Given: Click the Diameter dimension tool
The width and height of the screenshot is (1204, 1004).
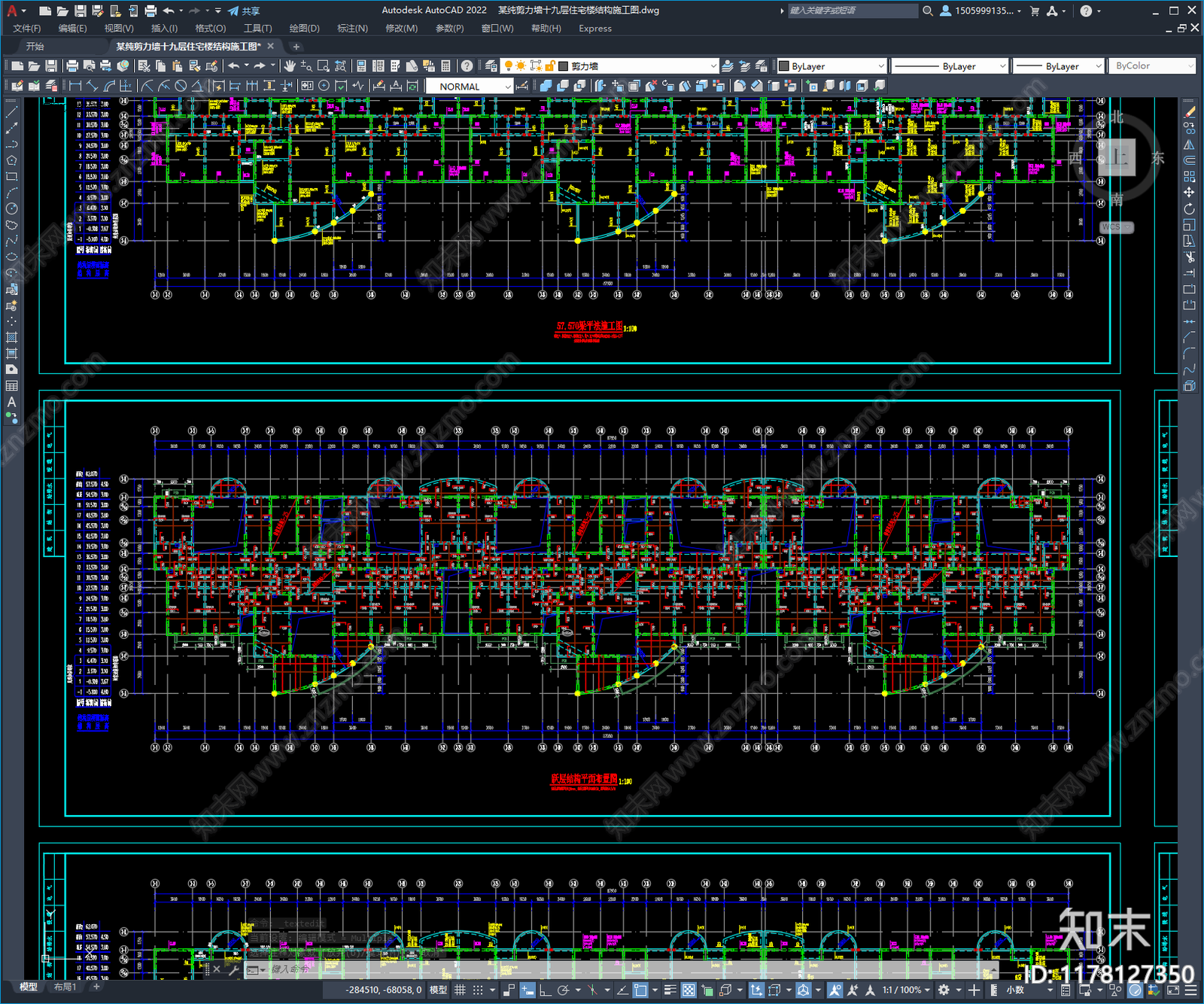Looking at the screenshot, I should pos(181,86).
